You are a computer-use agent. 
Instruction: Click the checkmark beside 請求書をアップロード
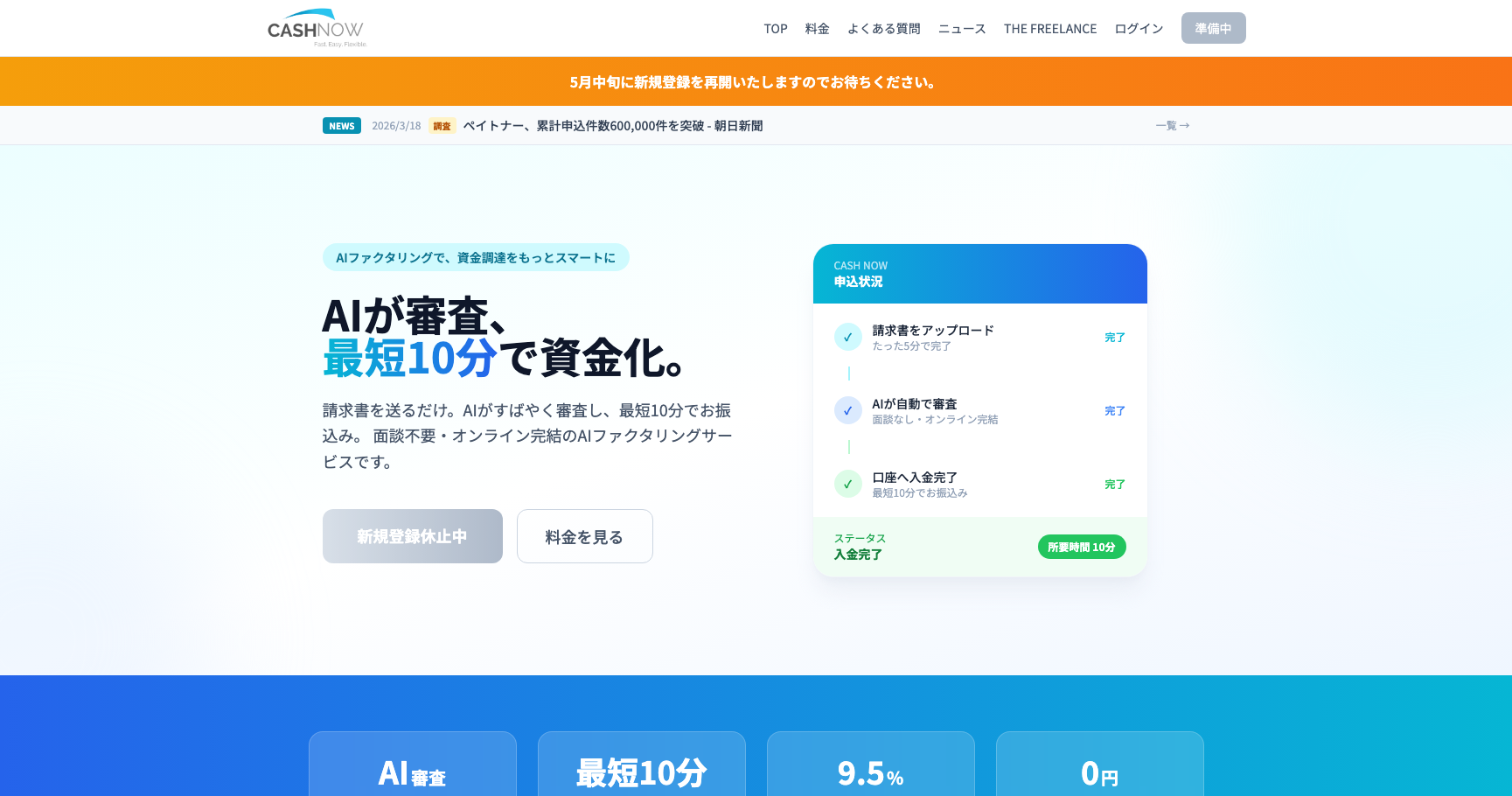click(848, 337)
